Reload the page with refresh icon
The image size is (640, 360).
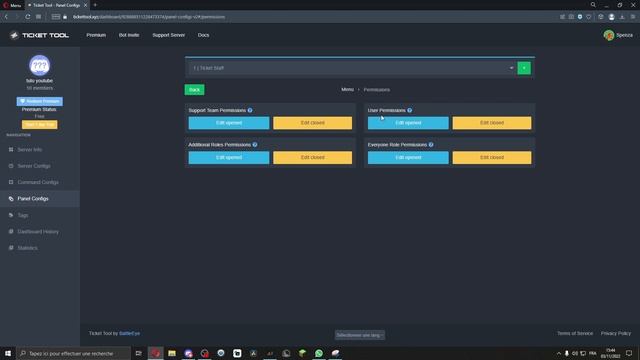tap(27, 17)
